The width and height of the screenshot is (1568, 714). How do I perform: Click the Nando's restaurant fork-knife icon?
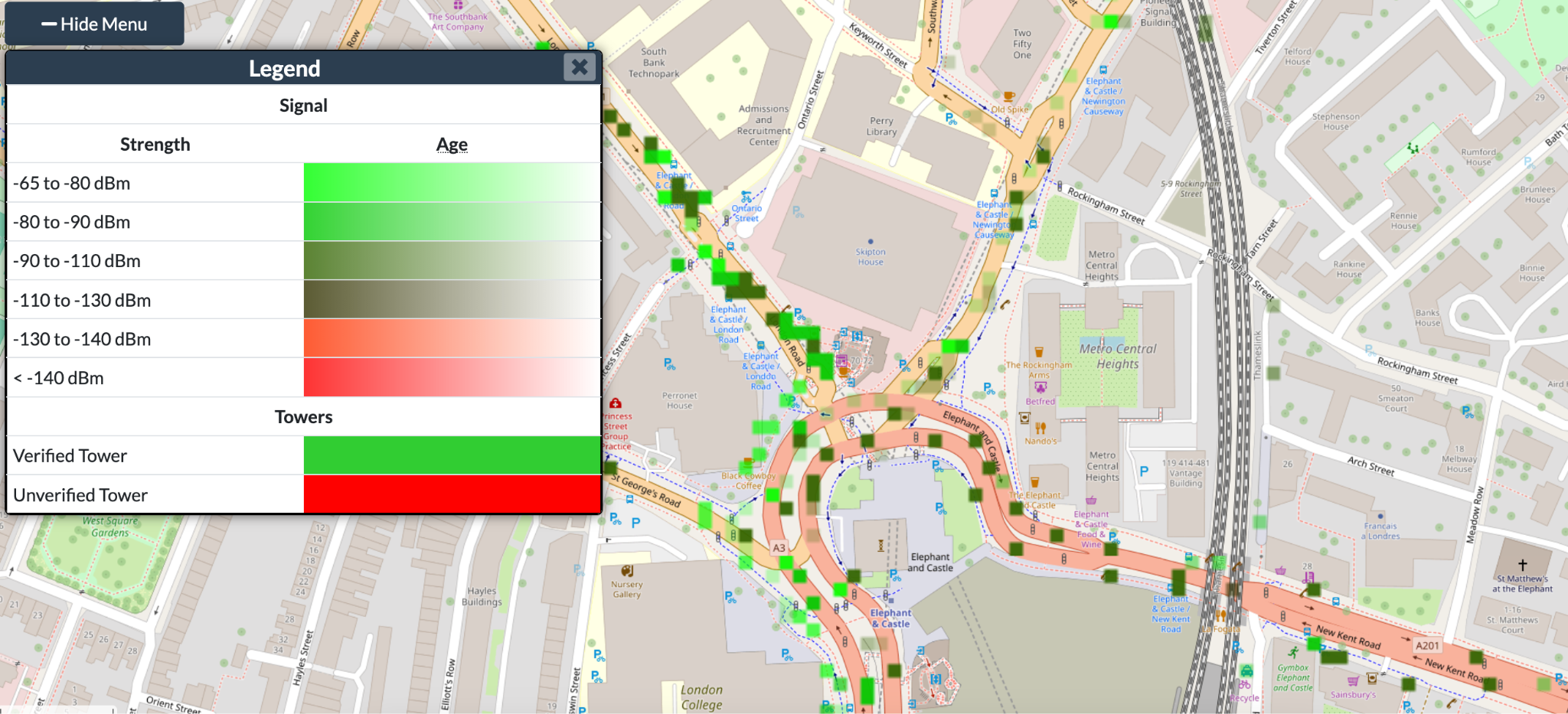[x=1040, y=429]
